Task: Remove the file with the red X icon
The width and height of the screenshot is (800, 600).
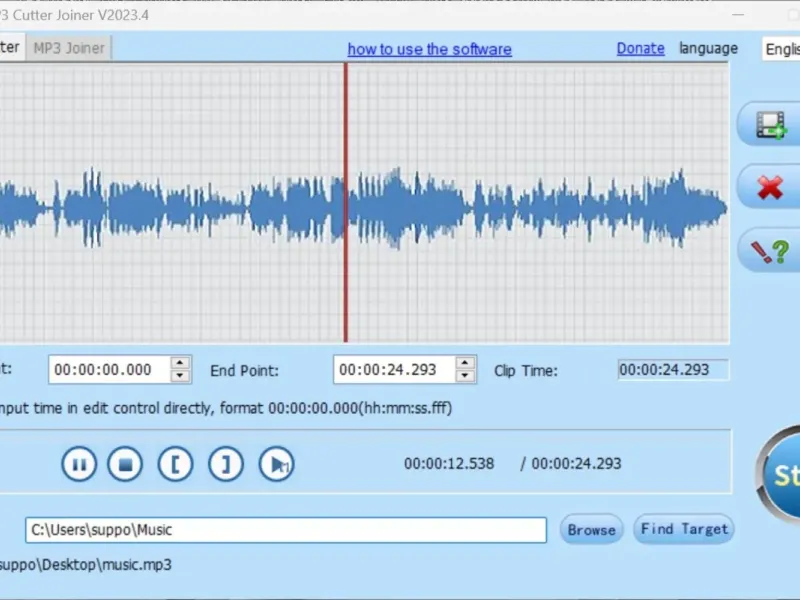Action: click(x=770, y=187)
